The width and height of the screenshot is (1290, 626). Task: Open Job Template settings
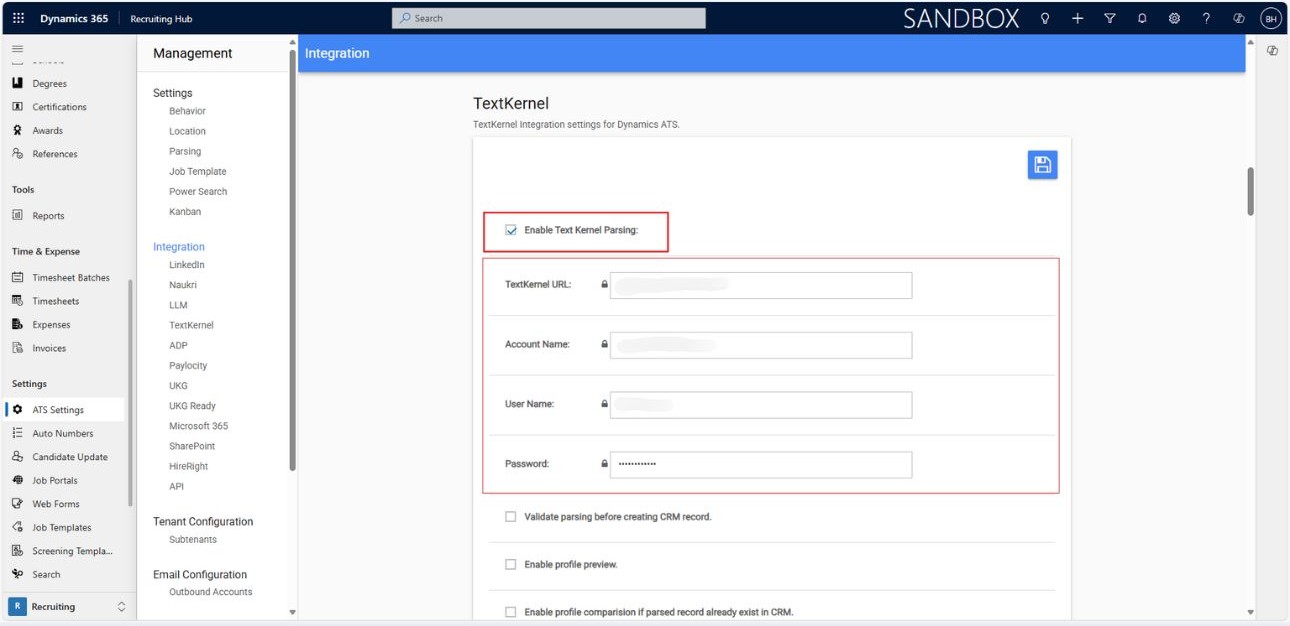198,171
